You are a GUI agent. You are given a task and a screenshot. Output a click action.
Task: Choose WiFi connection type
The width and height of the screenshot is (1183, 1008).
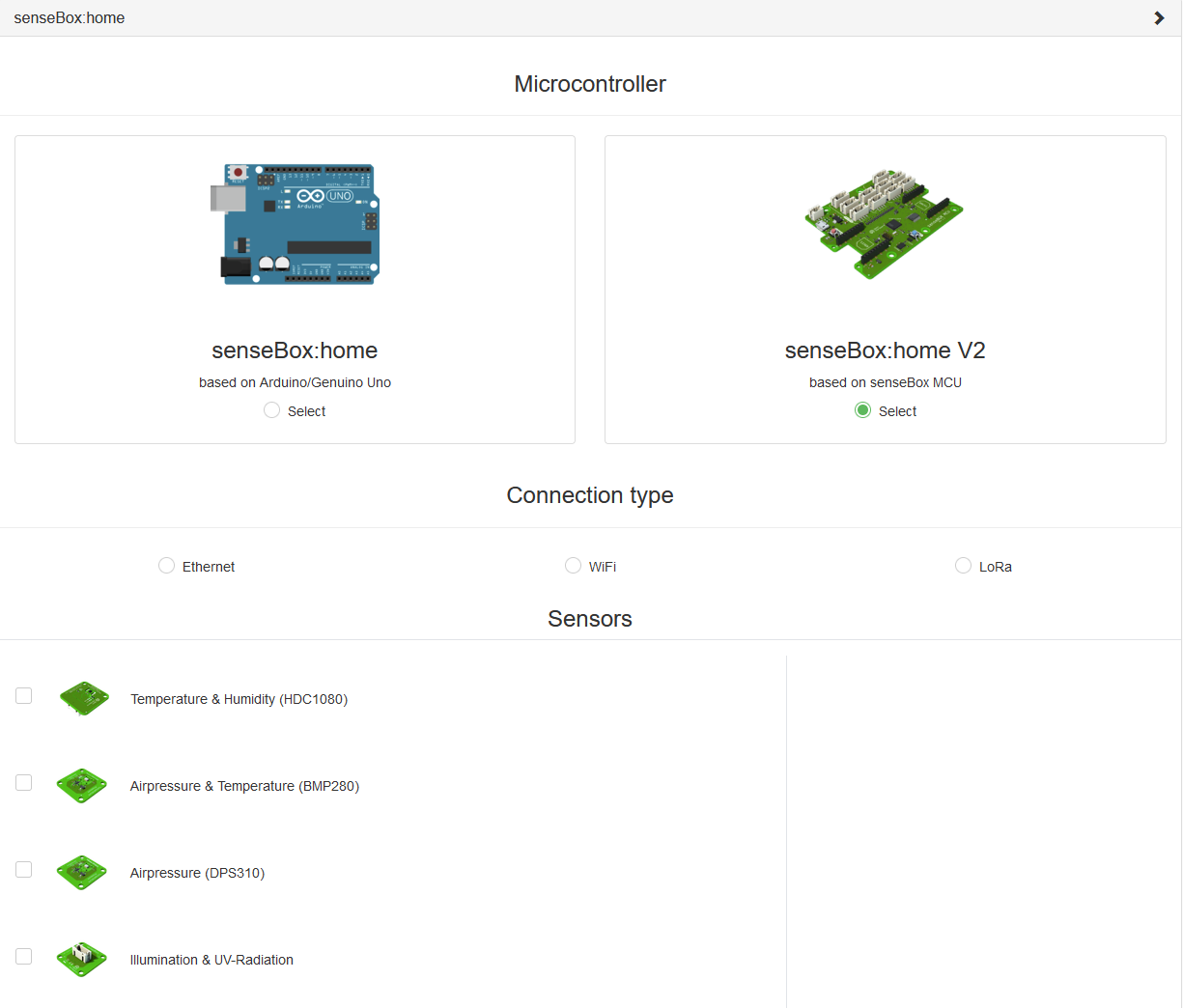click(574, 566)
